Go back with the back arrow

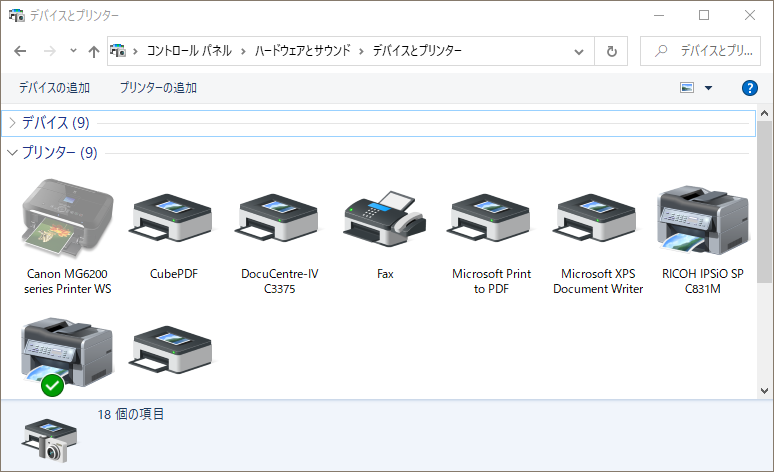tap(20, 51)
